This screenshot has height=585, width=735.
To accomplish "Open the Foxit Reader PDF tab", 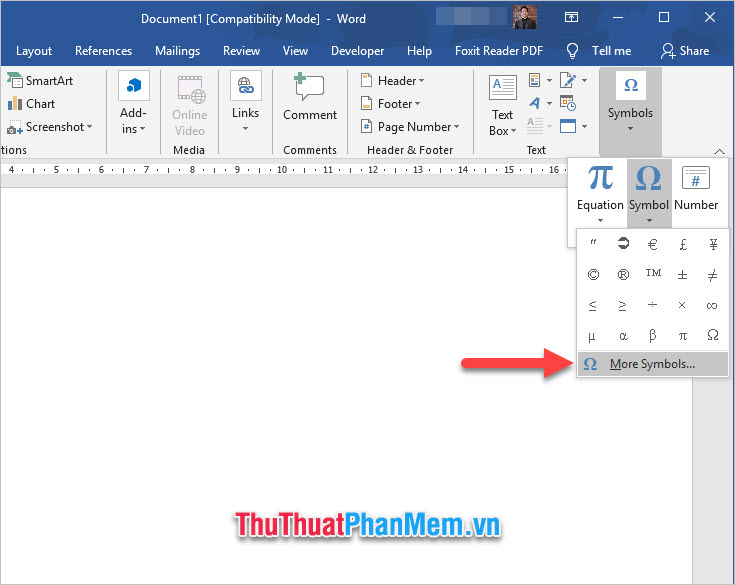I will click(x=499, y=51).
